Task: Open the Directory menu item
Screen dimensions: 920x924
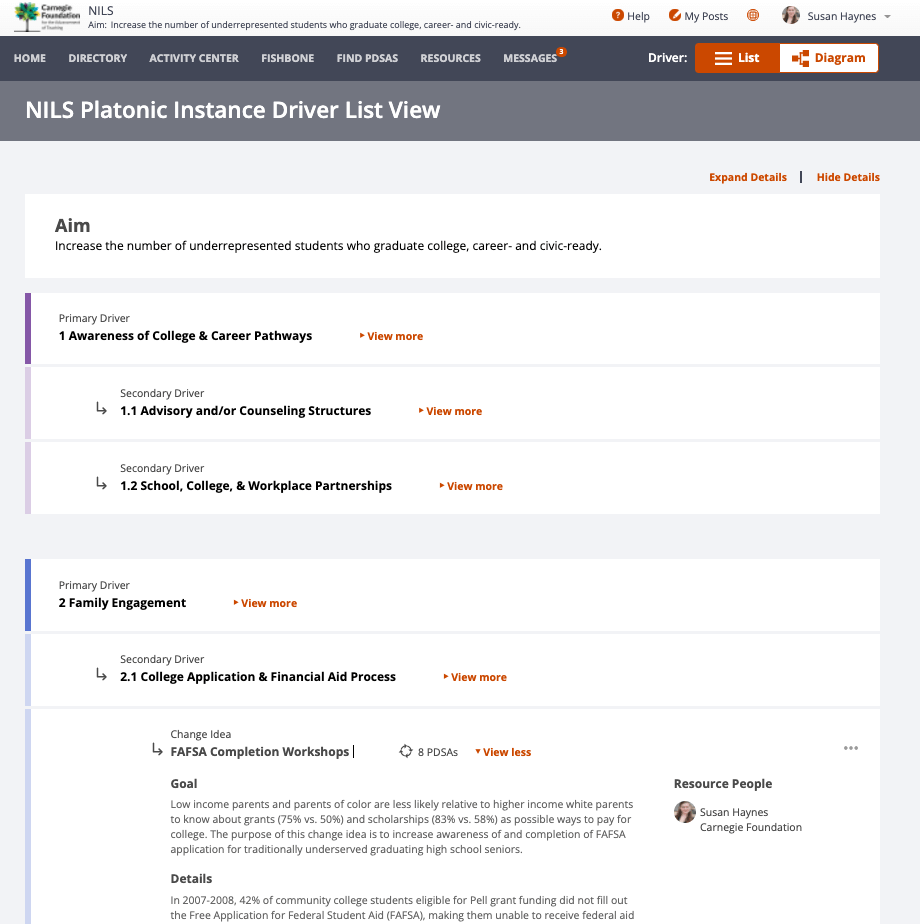Action: coord(98,58)
